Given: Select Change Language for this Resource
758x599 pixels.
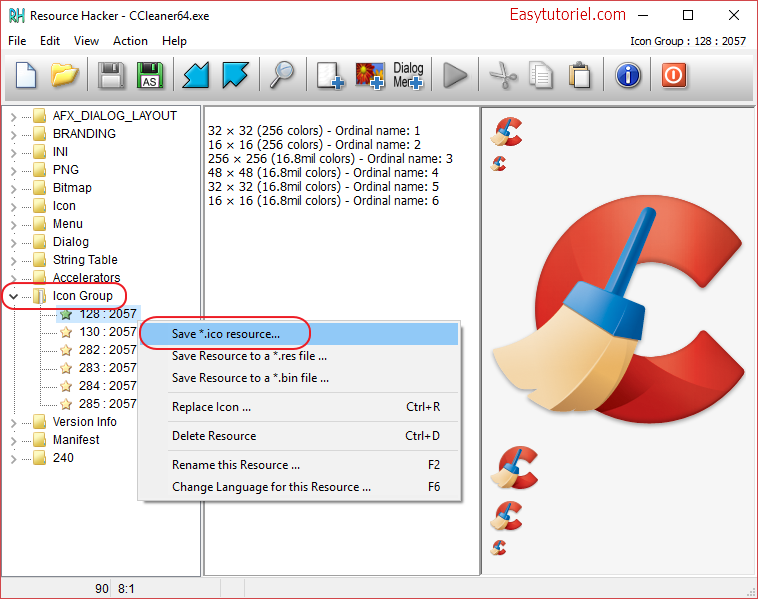Looking at the screenshot, I should point(299,487).
